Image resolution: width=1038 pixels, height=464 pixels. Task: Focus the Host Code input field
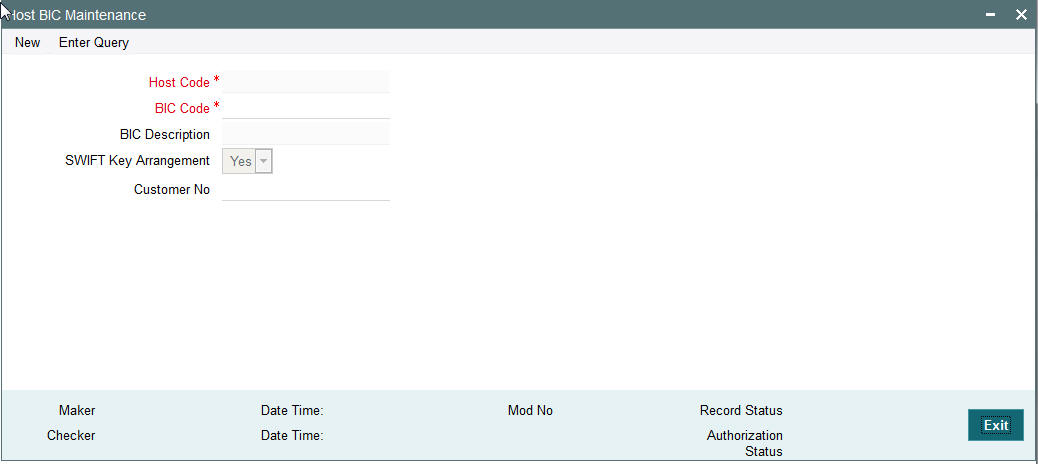point(306,82)
